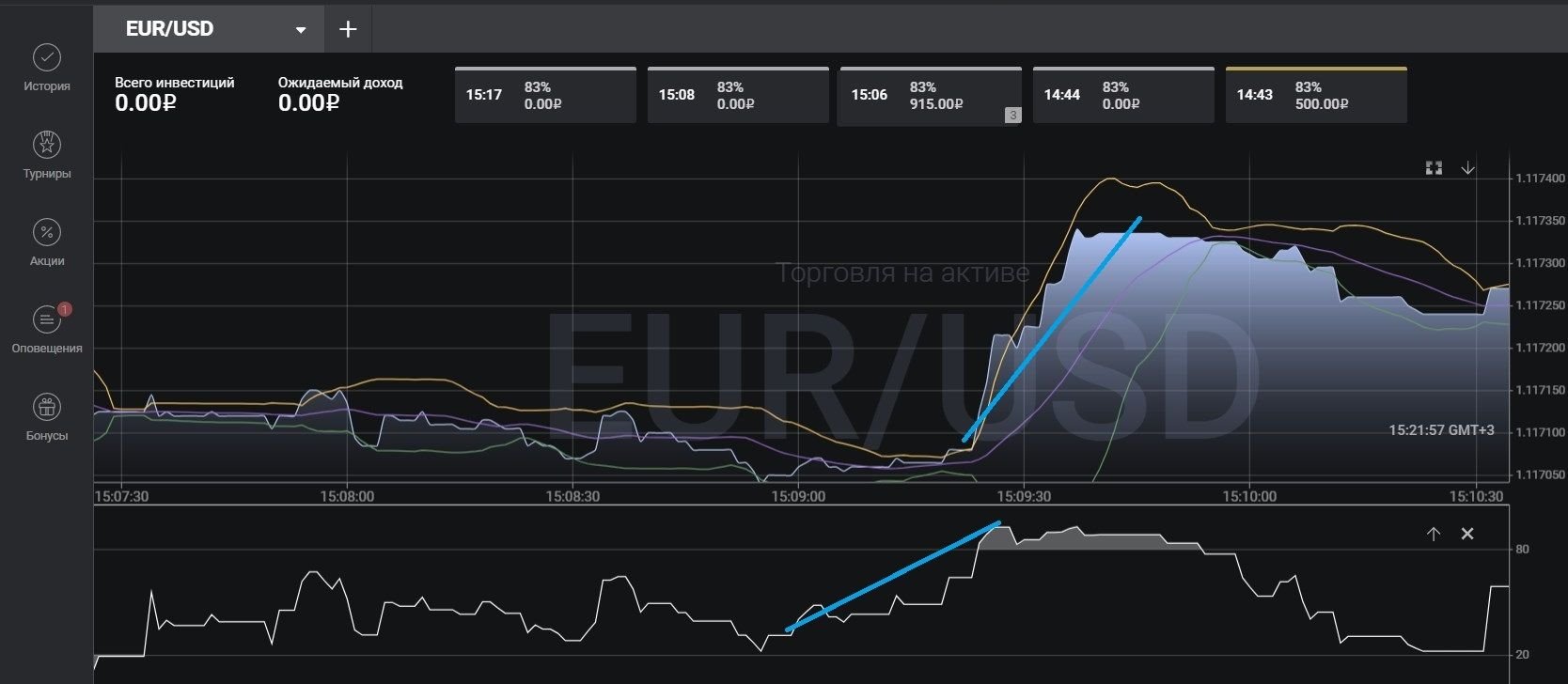Click the 1.117100 price axis label

click(1540, 432)
